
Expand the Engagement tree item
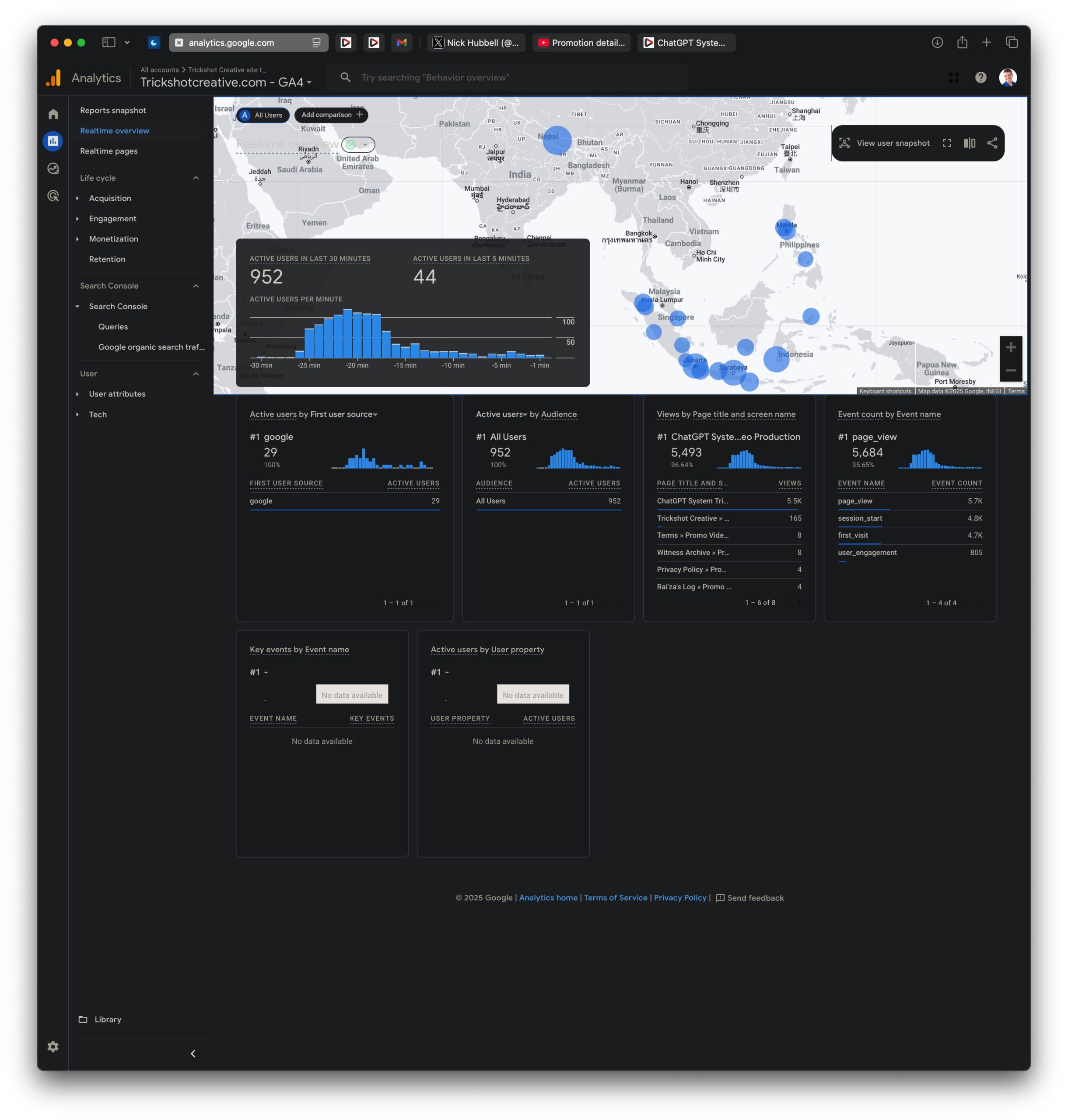[77, 219]
